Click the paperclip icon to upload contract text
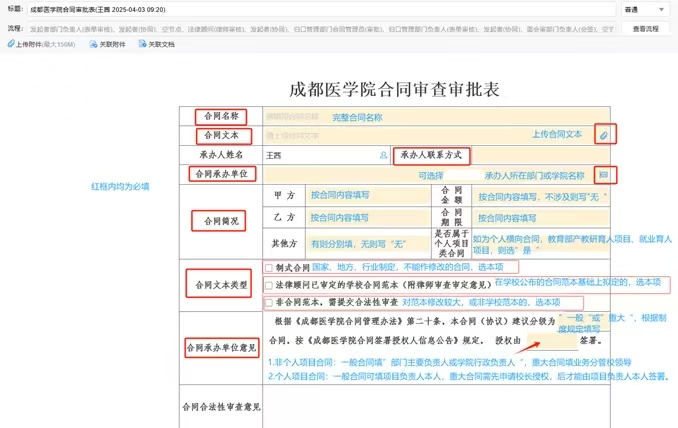Viewport: 678px width, 428px height. (602, 134)
